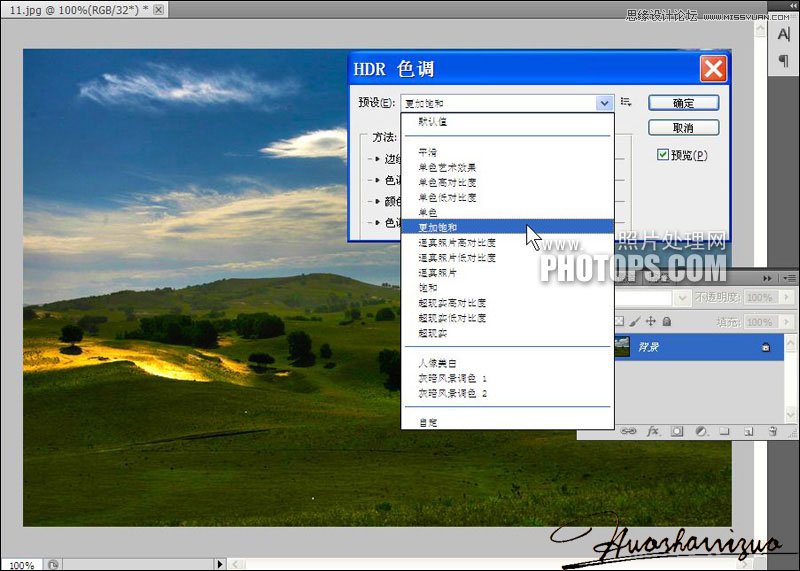This screenshot has width=800, height=571.
Task: Pick the 逼真照片 preset
Action: (437, 273)
